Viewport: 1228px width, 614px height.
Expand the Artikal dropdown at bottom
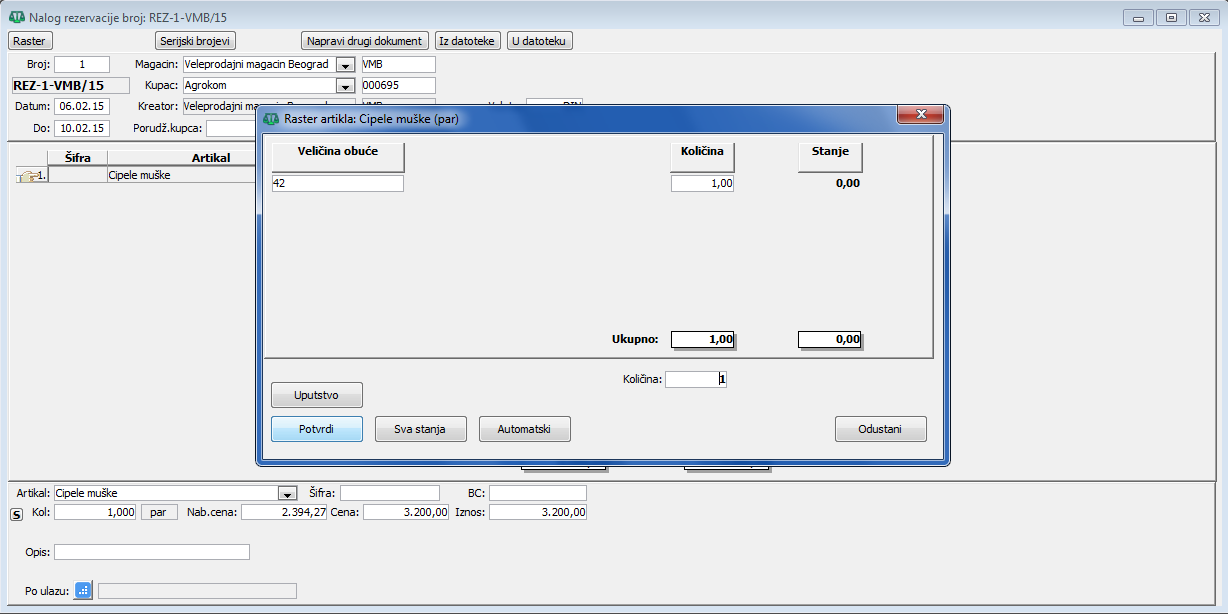[x=287, y=494]
